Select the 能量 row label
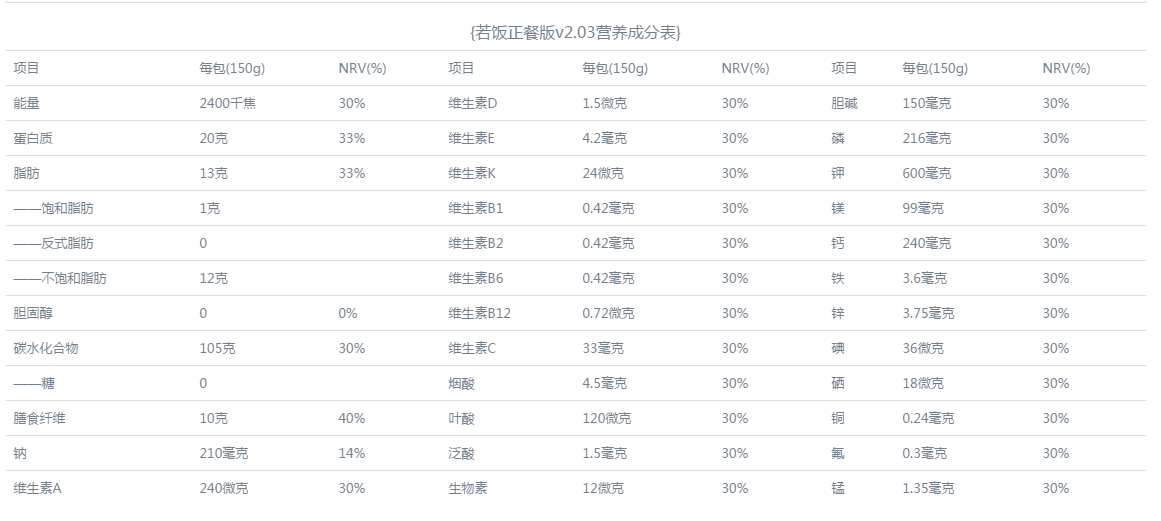This screenshot has height=521, width=1161. [27, 103]
